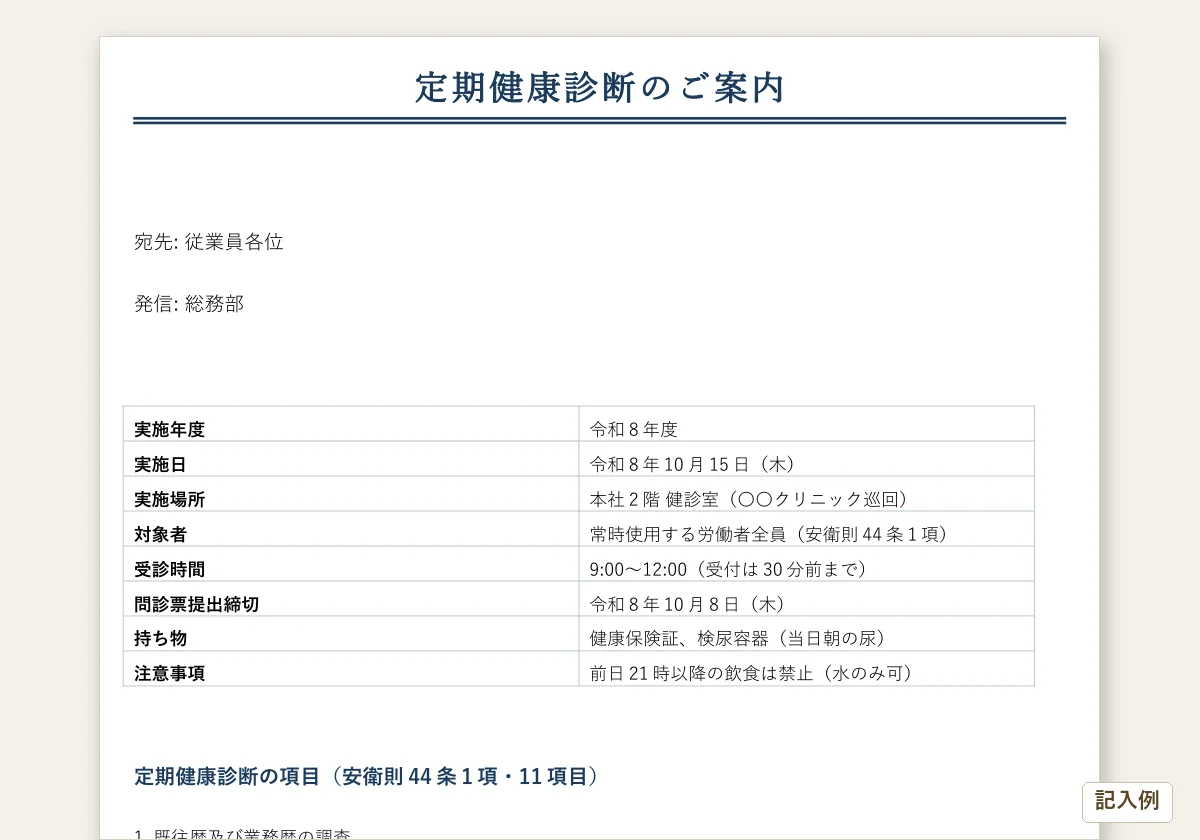Click the 受診時間 label cell
Image resolution: width=1200 pixels, height=840 pixels.
click(351, 564)
